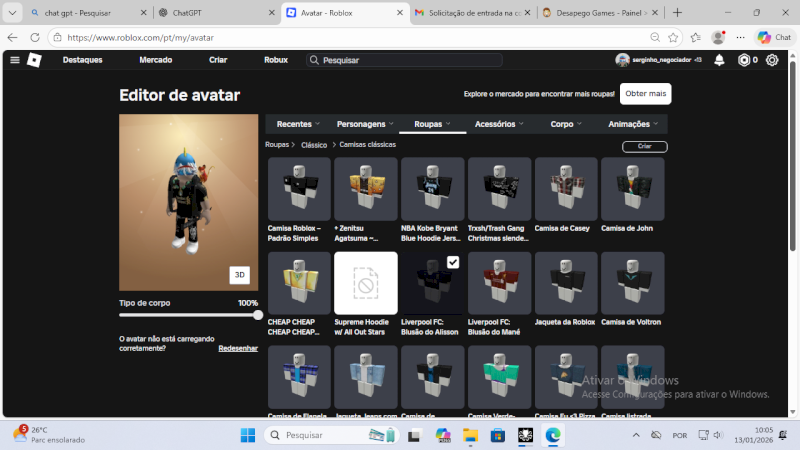Switch to the Gmail Solicitação tab
Screen dimensions: 800x450
click(472, 13)
